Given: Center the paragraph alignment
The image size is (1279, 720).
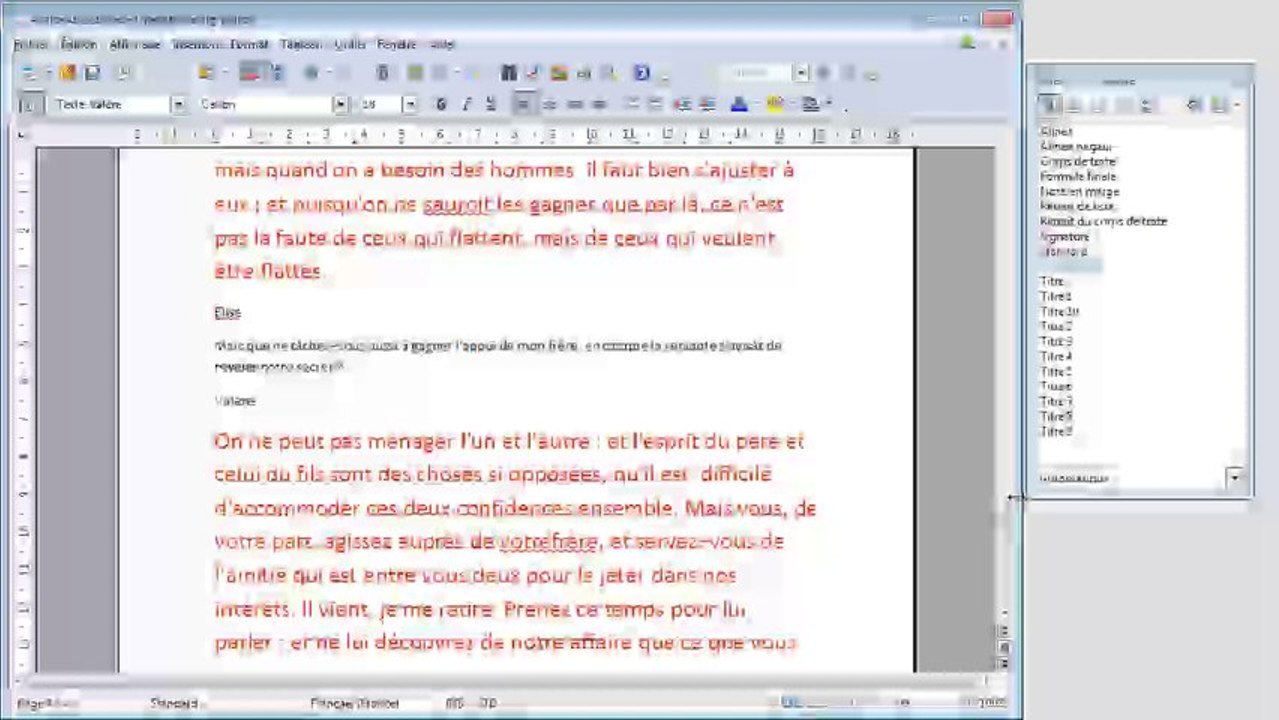Looking at the screenshot, I should pyautogui.click(x=549, y=104).
